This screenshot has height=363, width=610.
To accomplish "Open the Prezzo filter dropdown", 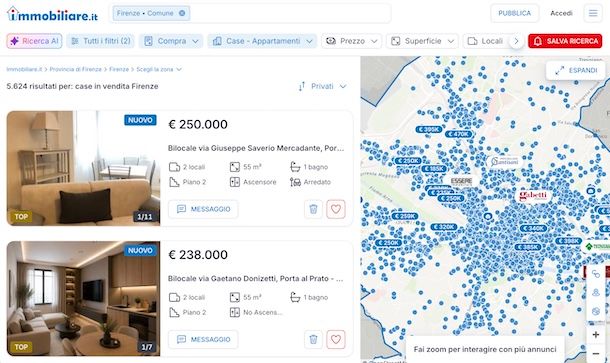I will (x=352, y=41).
